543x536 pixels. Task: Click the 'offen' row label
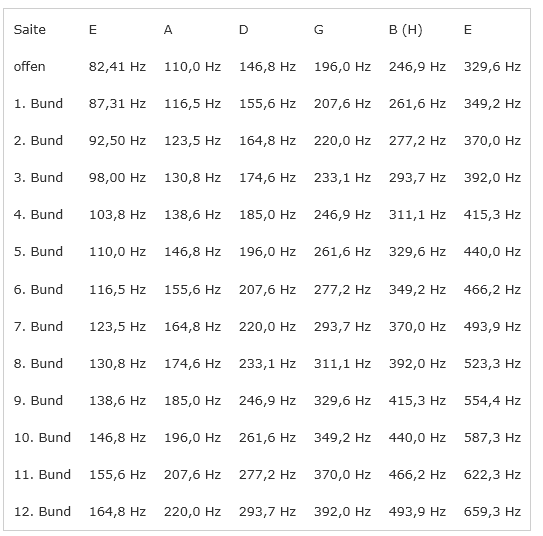(x=29, y=66)
